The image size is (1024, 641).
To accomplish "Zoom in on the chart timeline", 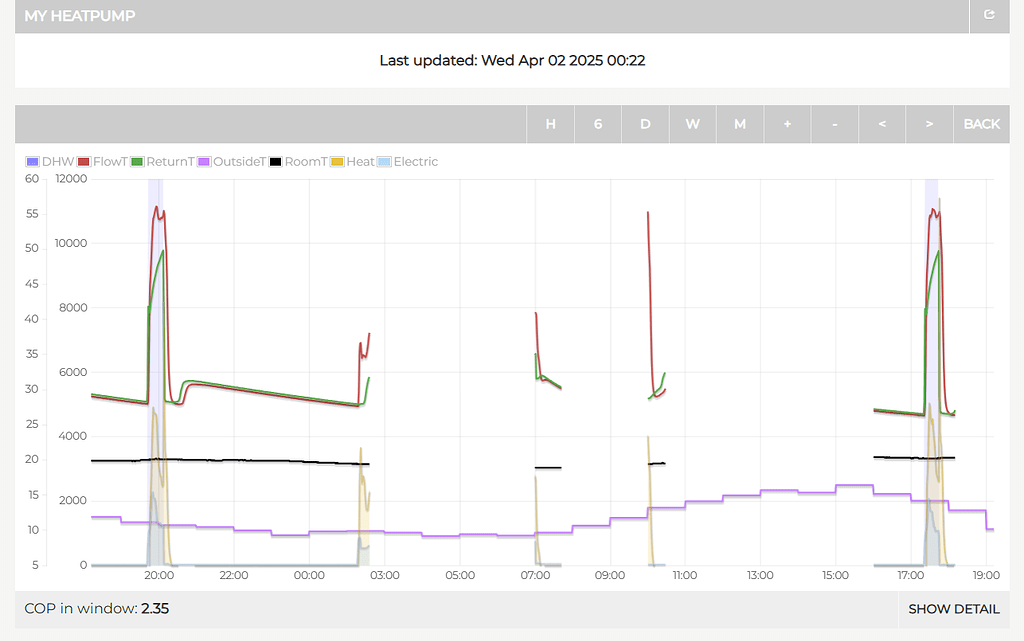I will click(x=787, y=124).
